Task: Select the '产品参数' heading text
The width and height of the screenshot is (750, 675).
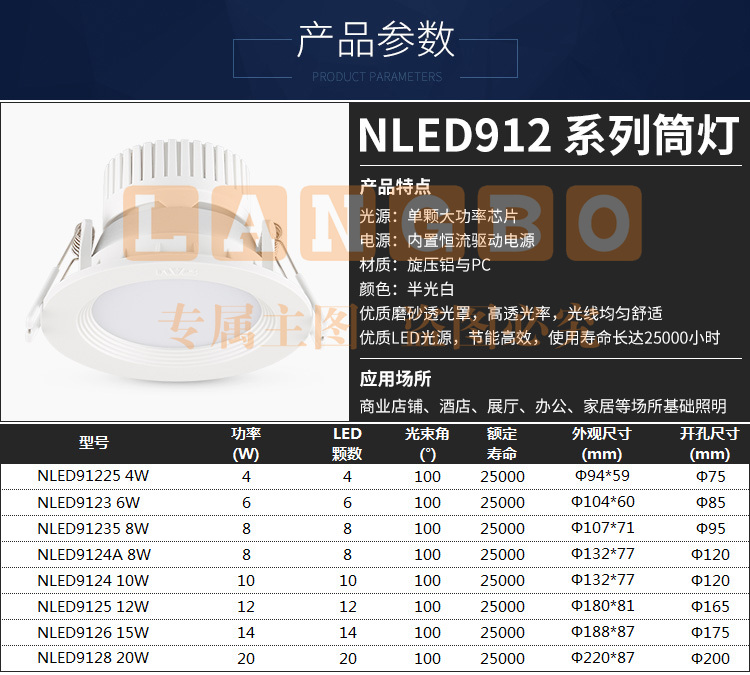Action: pos(375,40)
